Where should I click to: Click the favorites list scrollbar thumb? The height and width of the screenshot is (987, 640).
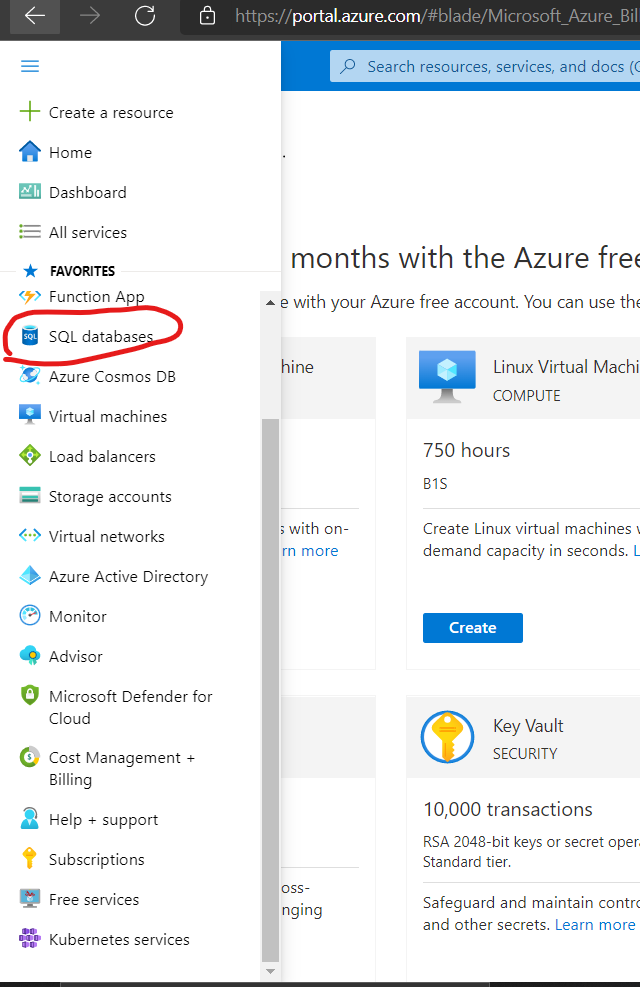pyautogui.click(x=270, y=691)
